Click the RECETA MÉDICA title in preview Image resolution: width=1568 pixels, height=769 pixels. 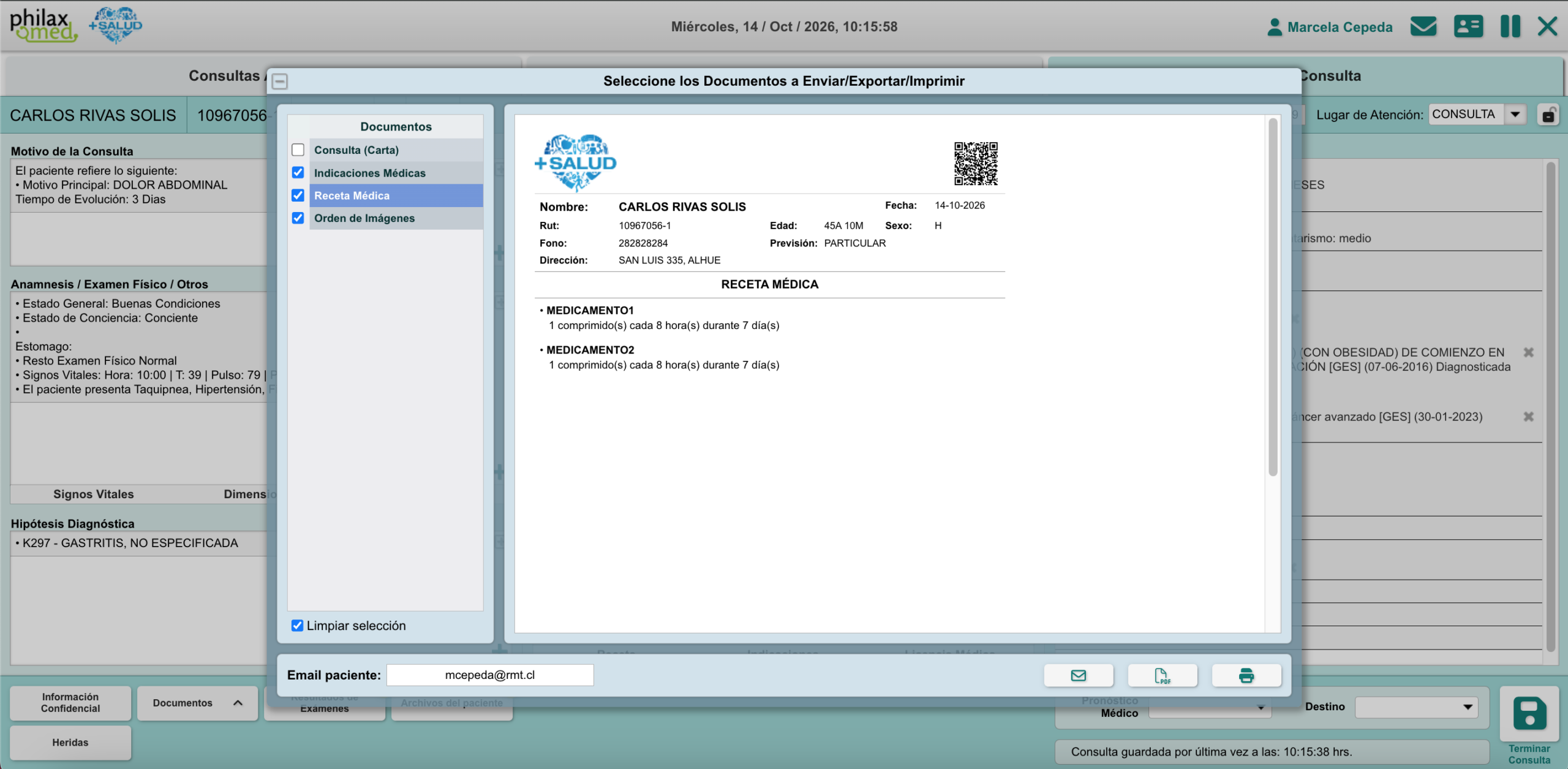pos(769,284)
